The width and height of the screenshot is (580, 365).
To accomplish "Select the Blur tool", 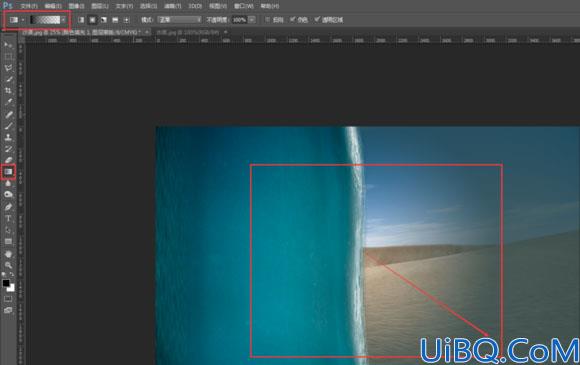I will tap(8, 183).
